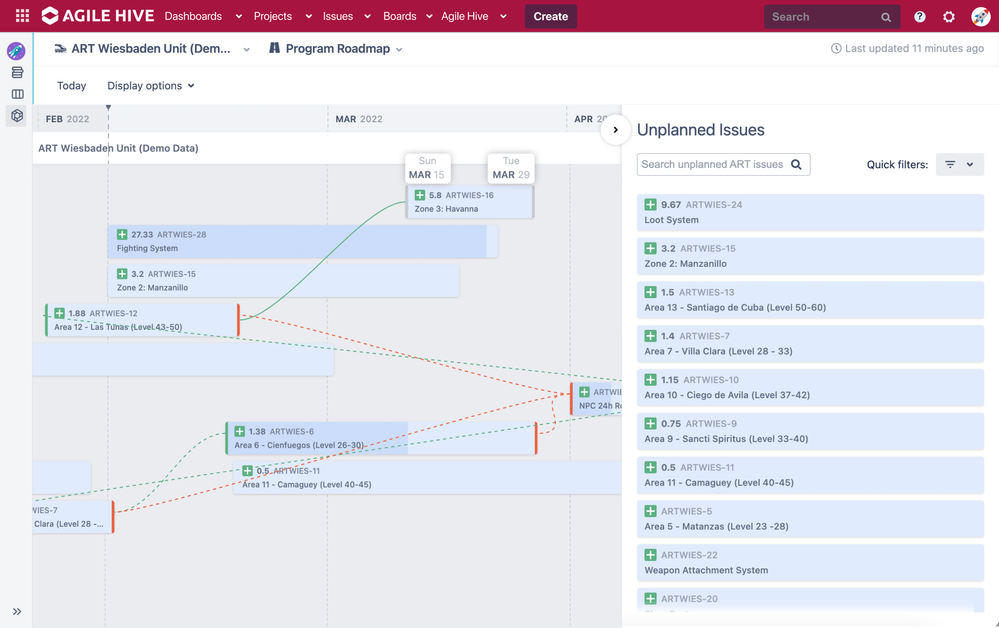The height and width of the screenshot is (628, 999).
Task: Open the Dashboards menu
Action: (x=203, y=17)
